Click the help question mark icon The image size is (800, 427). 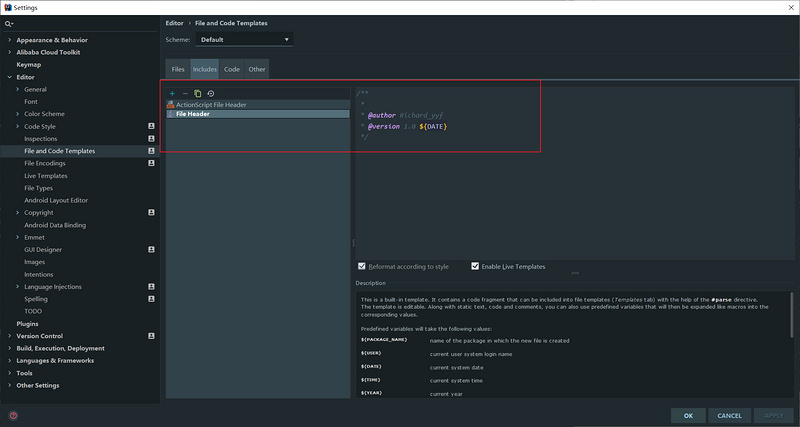(13, 415)
